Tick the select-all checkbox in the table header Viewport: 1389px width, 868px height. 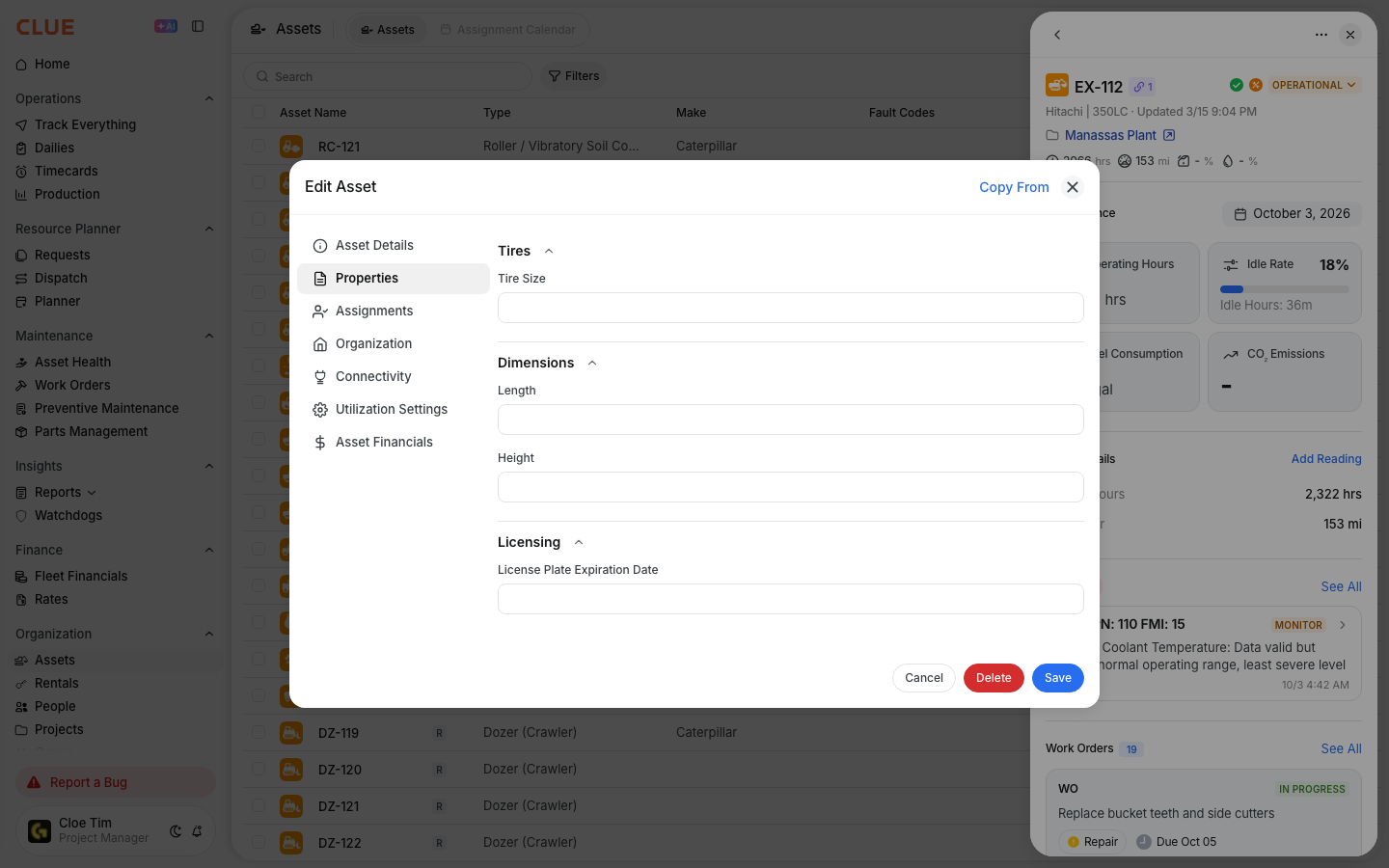pos(259,112)
